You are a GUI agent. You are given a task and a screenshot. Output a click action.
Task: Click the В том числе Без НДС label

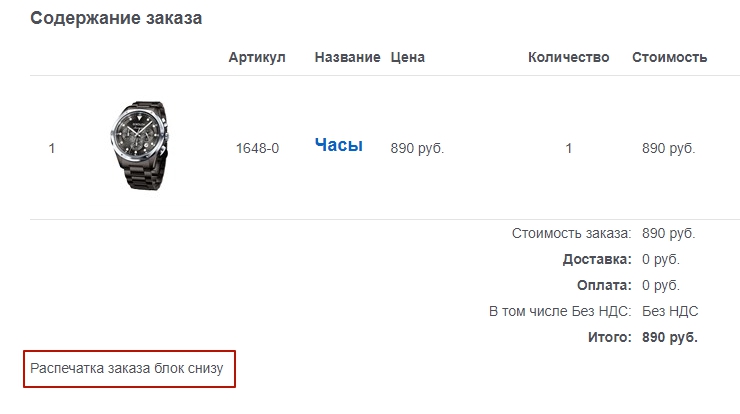[x=560, y=312]
